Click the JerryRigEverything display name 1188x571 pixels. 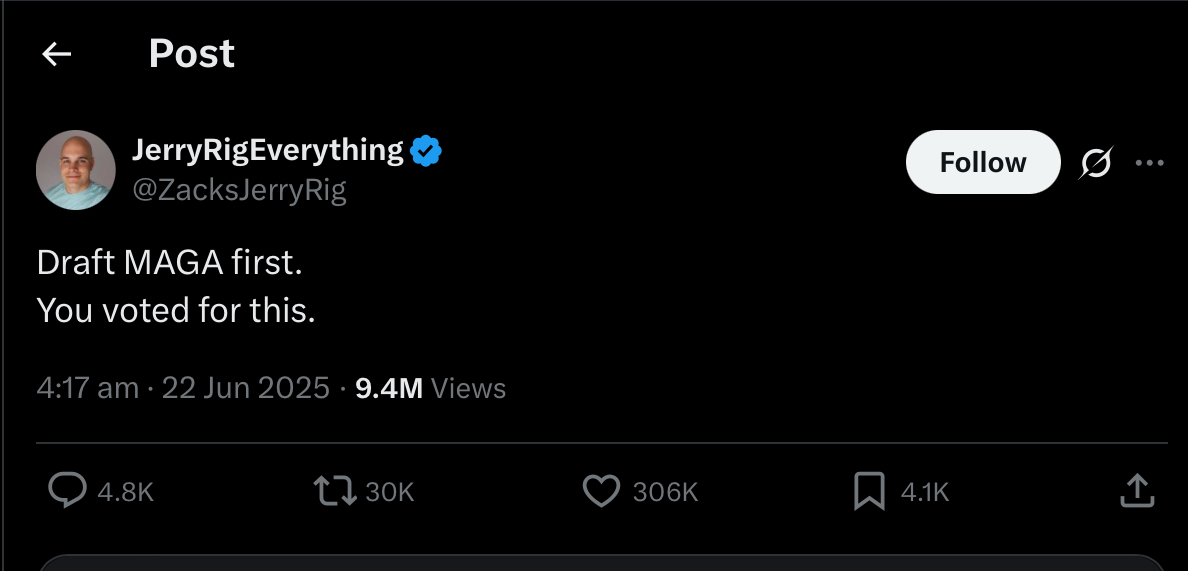267,150
